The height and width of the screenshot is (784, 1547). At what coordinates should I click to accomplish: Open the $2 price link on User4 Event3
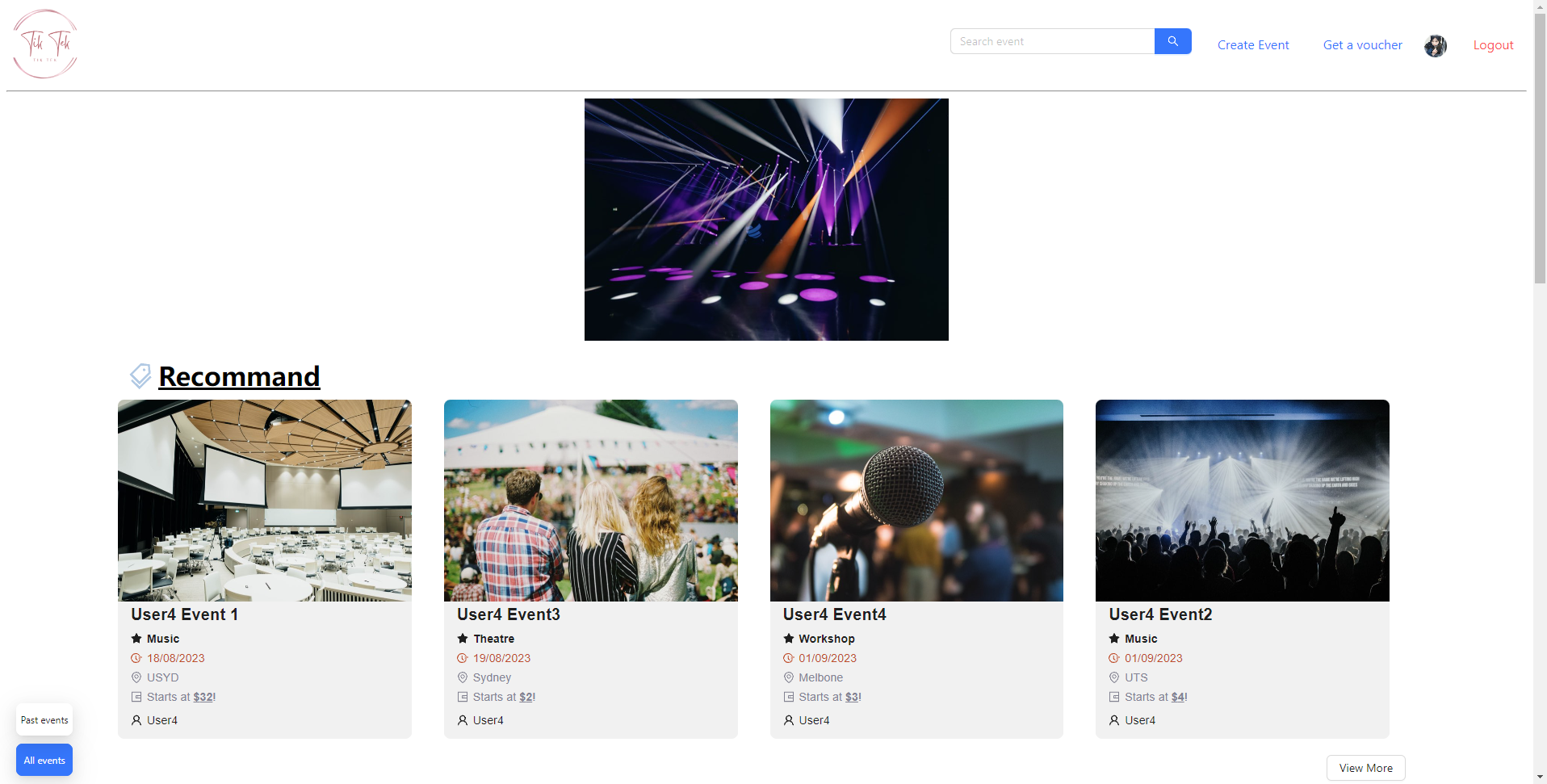point(525,697)
